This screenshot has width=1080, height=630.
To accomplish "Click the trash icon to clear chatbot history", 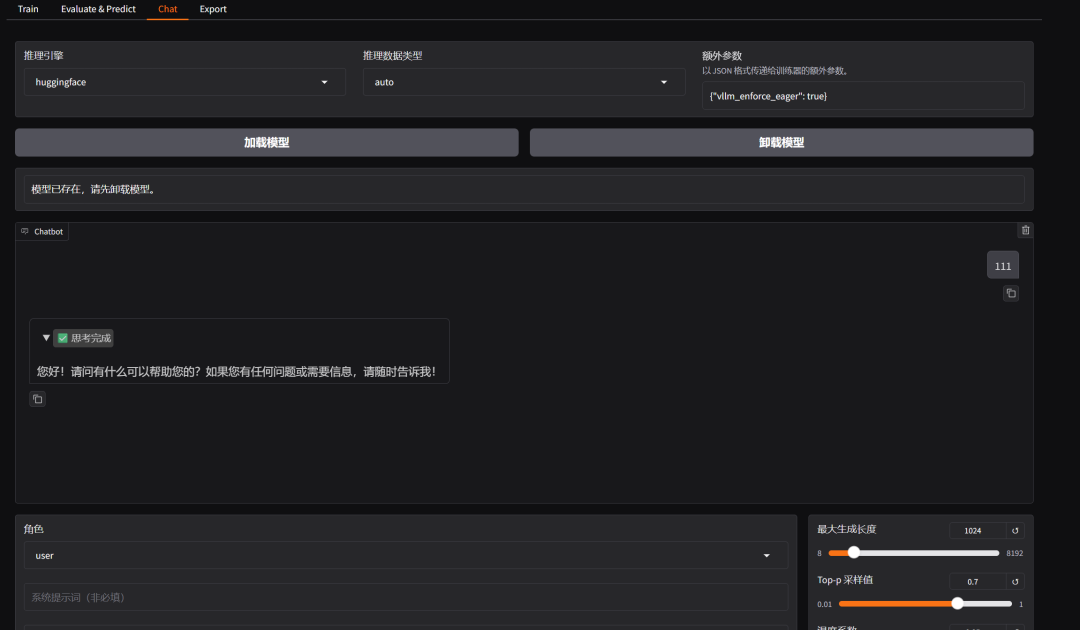I will pyautogui.click(x=1025, y=230).
